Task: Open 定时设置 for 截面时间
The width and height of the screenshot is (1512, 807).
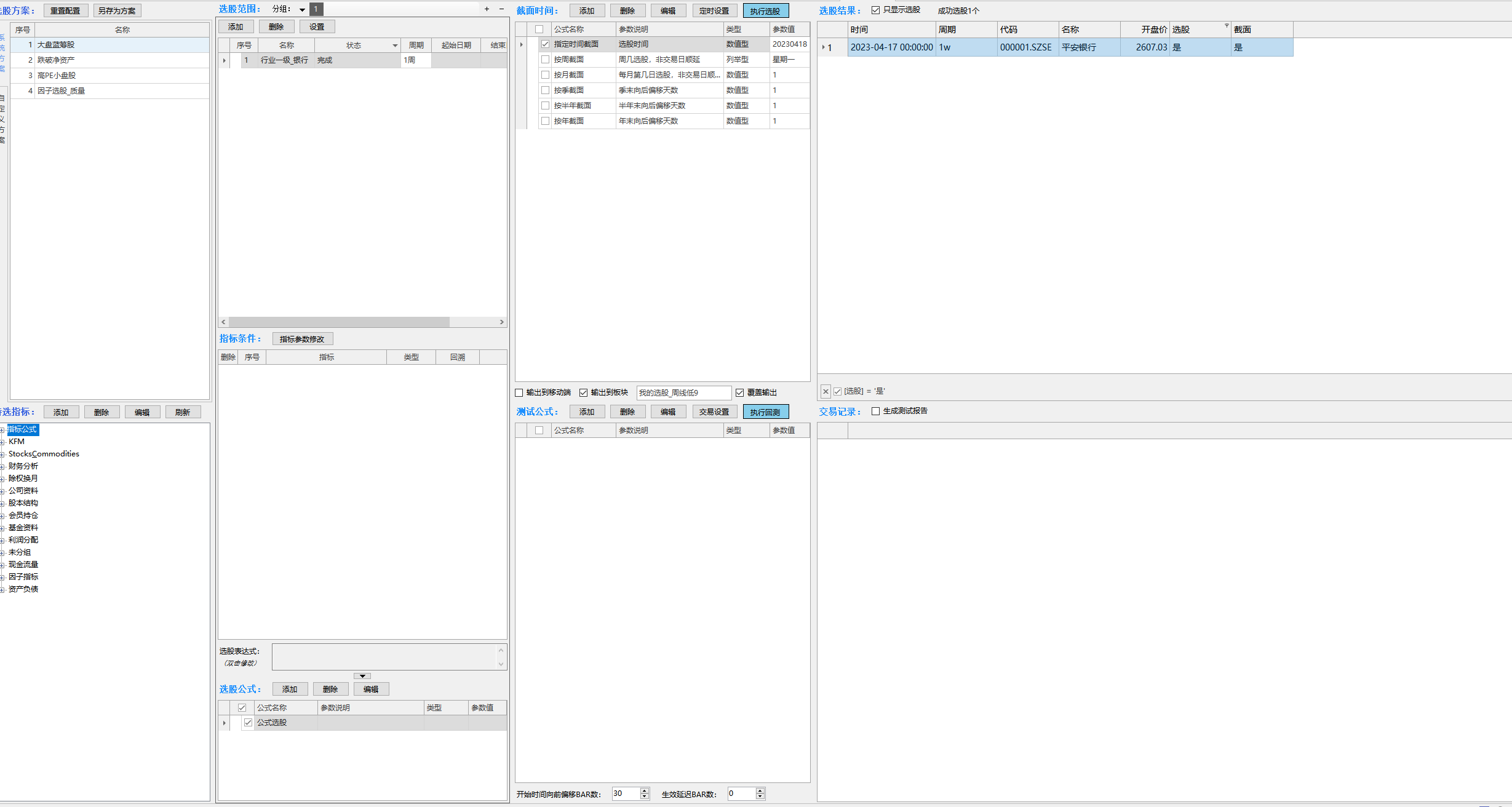Action: click(714, 10)
